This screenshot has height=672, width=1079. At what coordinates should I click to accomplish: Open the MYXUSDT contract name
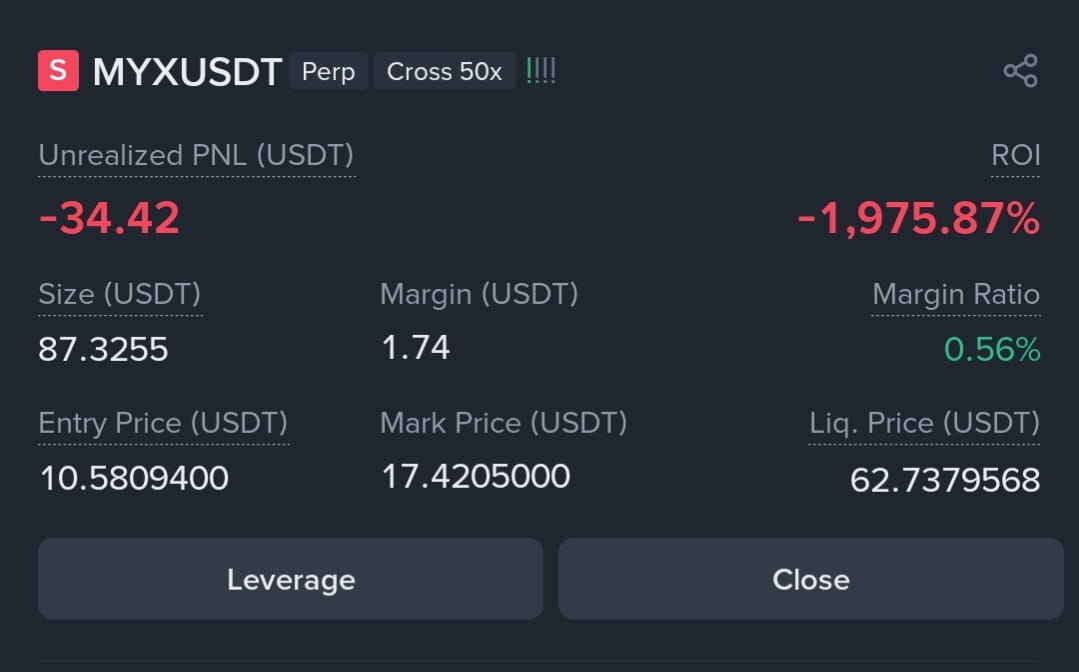187,72
